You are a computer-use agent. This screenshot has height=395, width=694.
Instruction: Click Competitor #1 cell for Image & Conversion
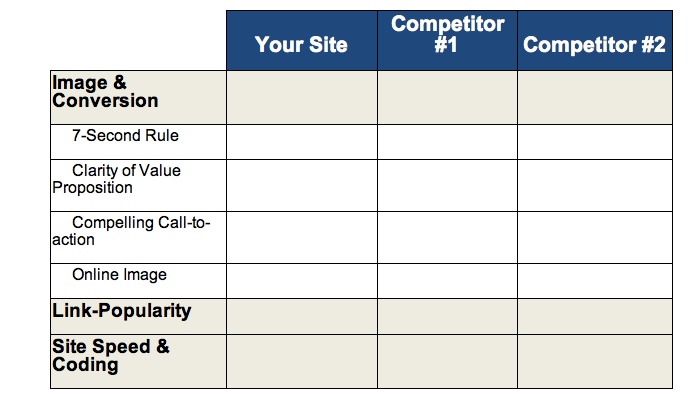click(447, 97)
